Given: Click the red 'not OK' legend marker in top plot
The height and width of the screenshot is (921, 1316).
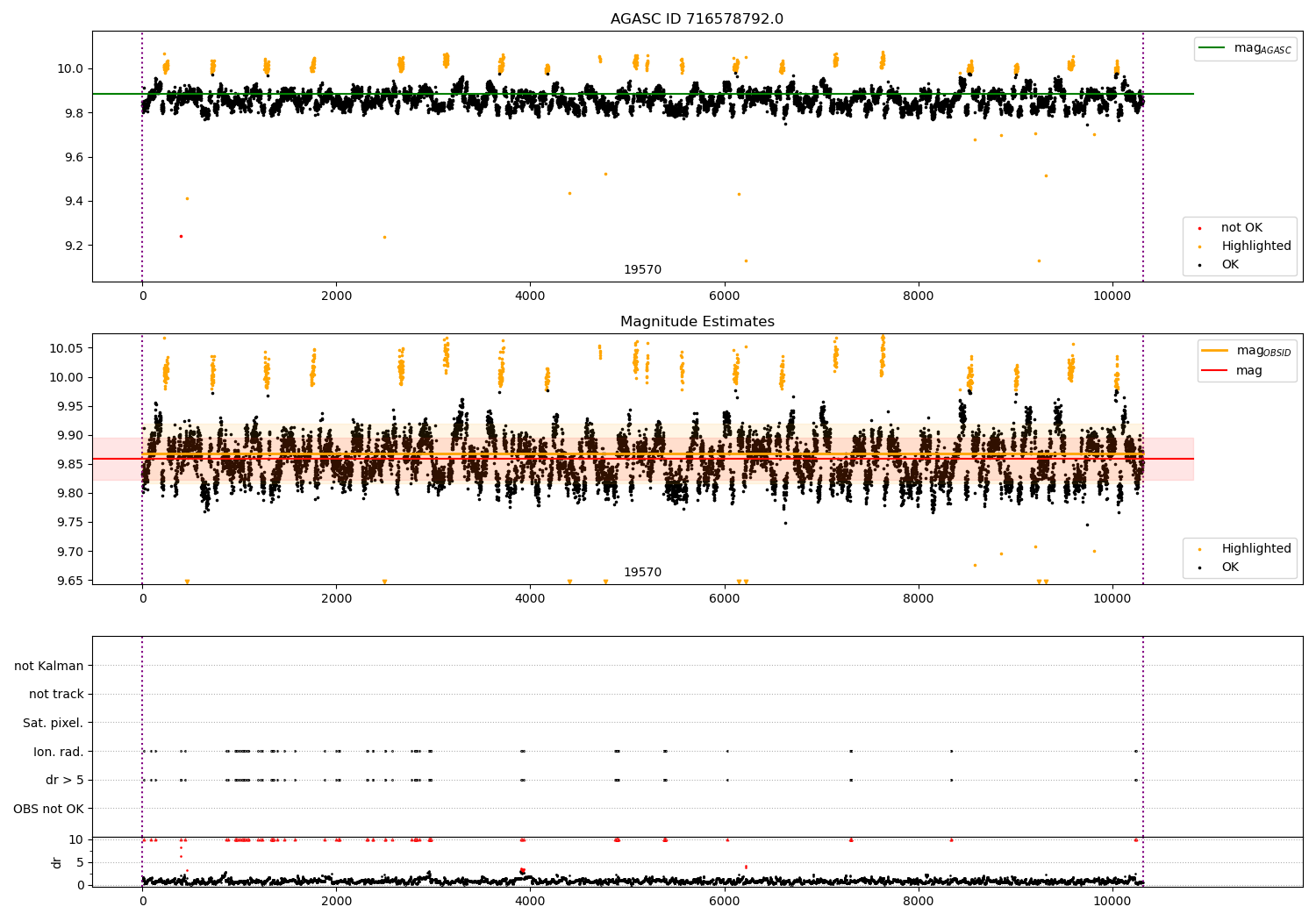Looking at the screenshot, I should [x=1200, y=228].
